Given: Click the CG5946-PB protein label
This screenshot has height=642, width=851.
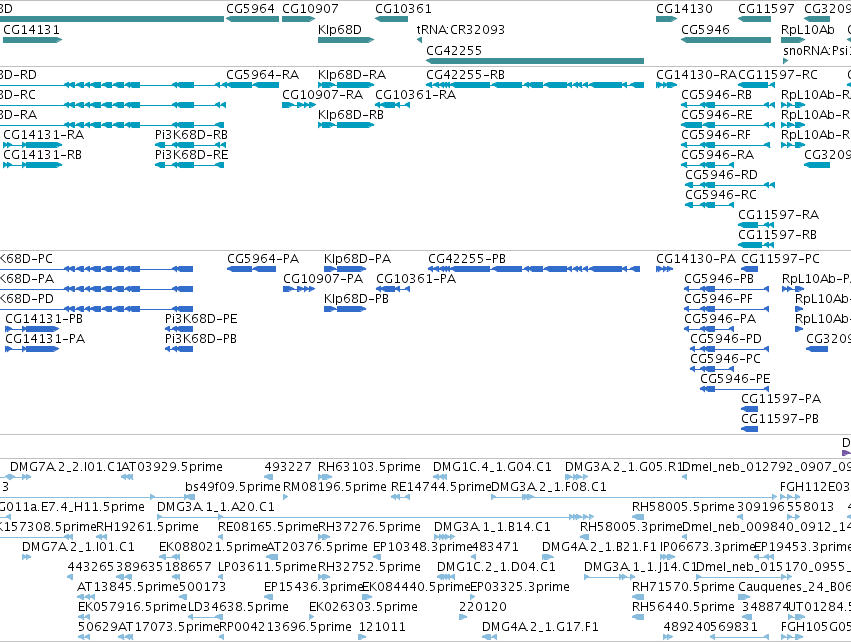Looking at the screenshot, I should click(x=719, y=279).
